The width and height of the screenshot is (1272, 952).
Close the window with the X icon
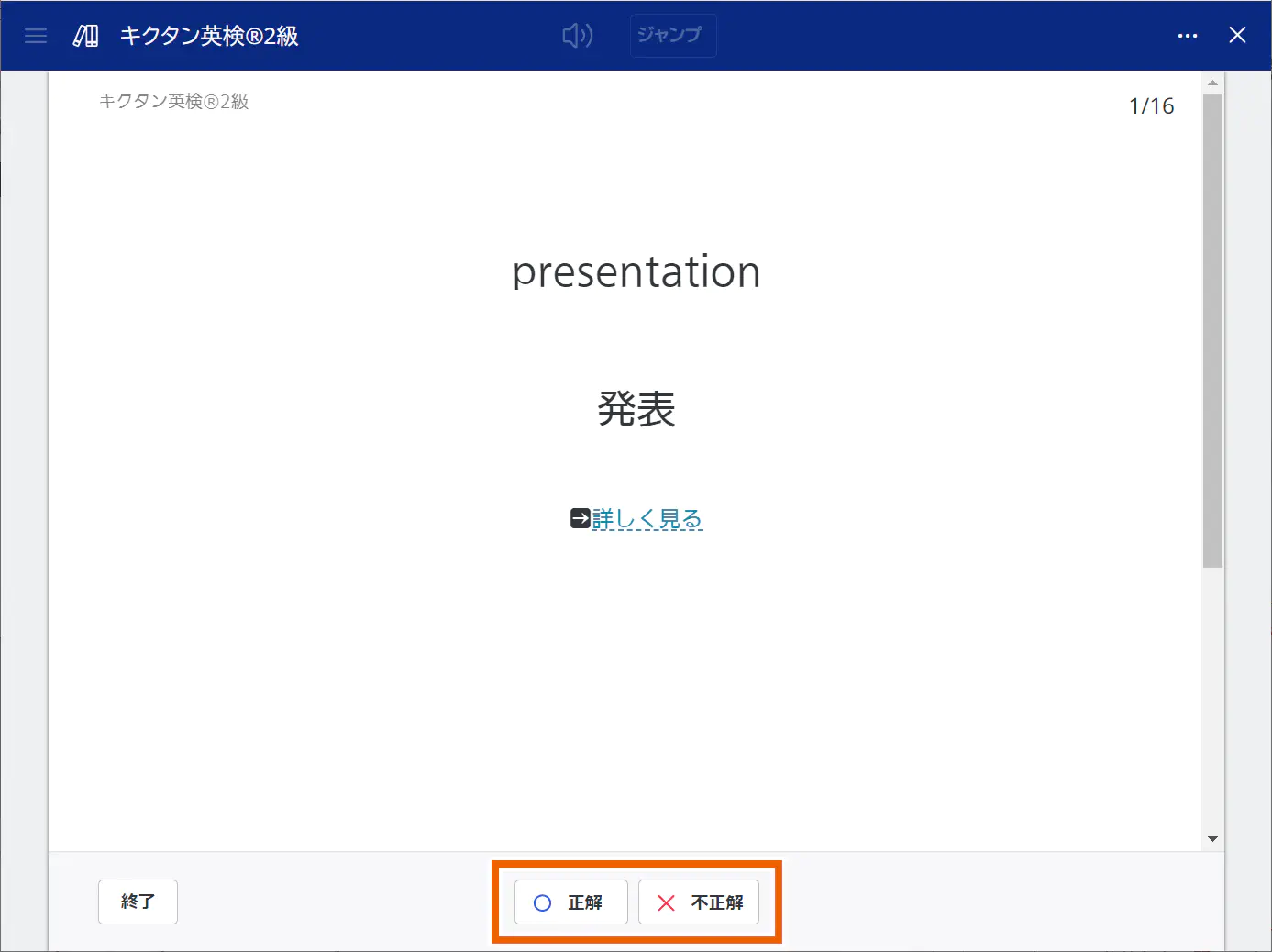[1237, 35]
